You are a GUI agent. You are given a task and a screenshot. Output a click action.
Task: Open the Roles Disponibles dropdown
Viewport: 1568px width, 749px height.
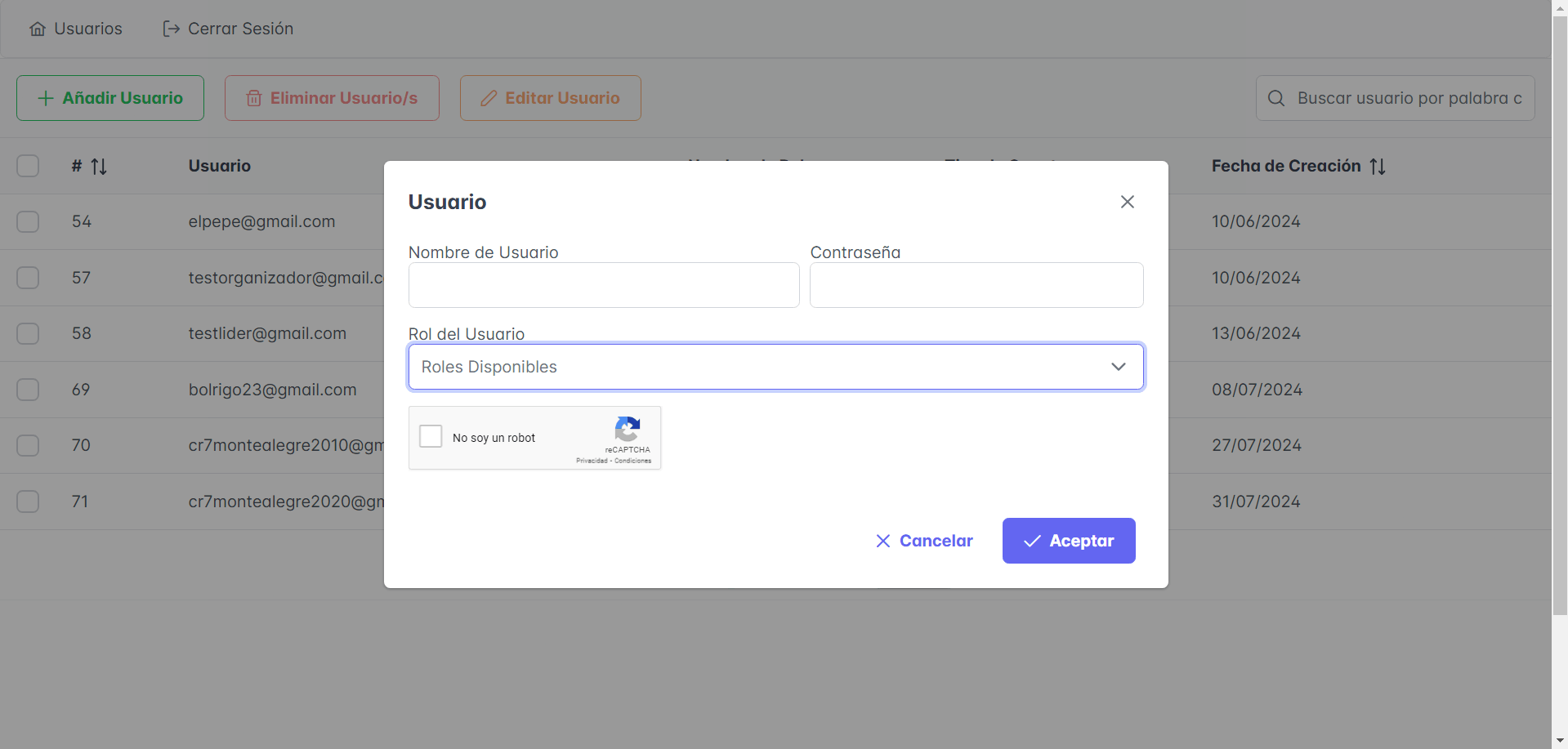point(775,367)
